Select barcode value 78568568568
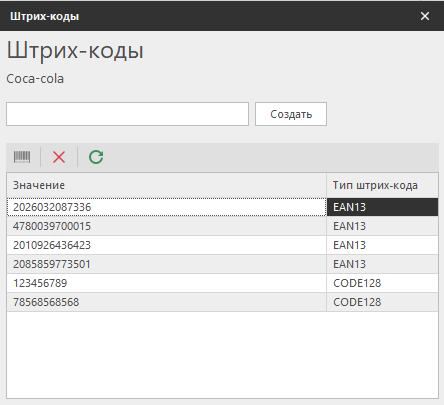This screenshot has height=405, width=444. click(166, 302)
